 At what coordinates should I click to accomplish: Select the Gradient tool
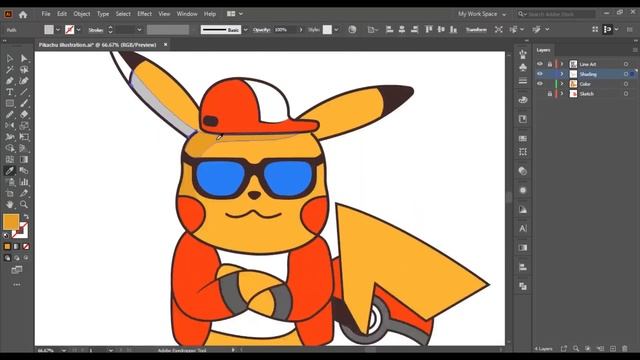tap(24, 160)
